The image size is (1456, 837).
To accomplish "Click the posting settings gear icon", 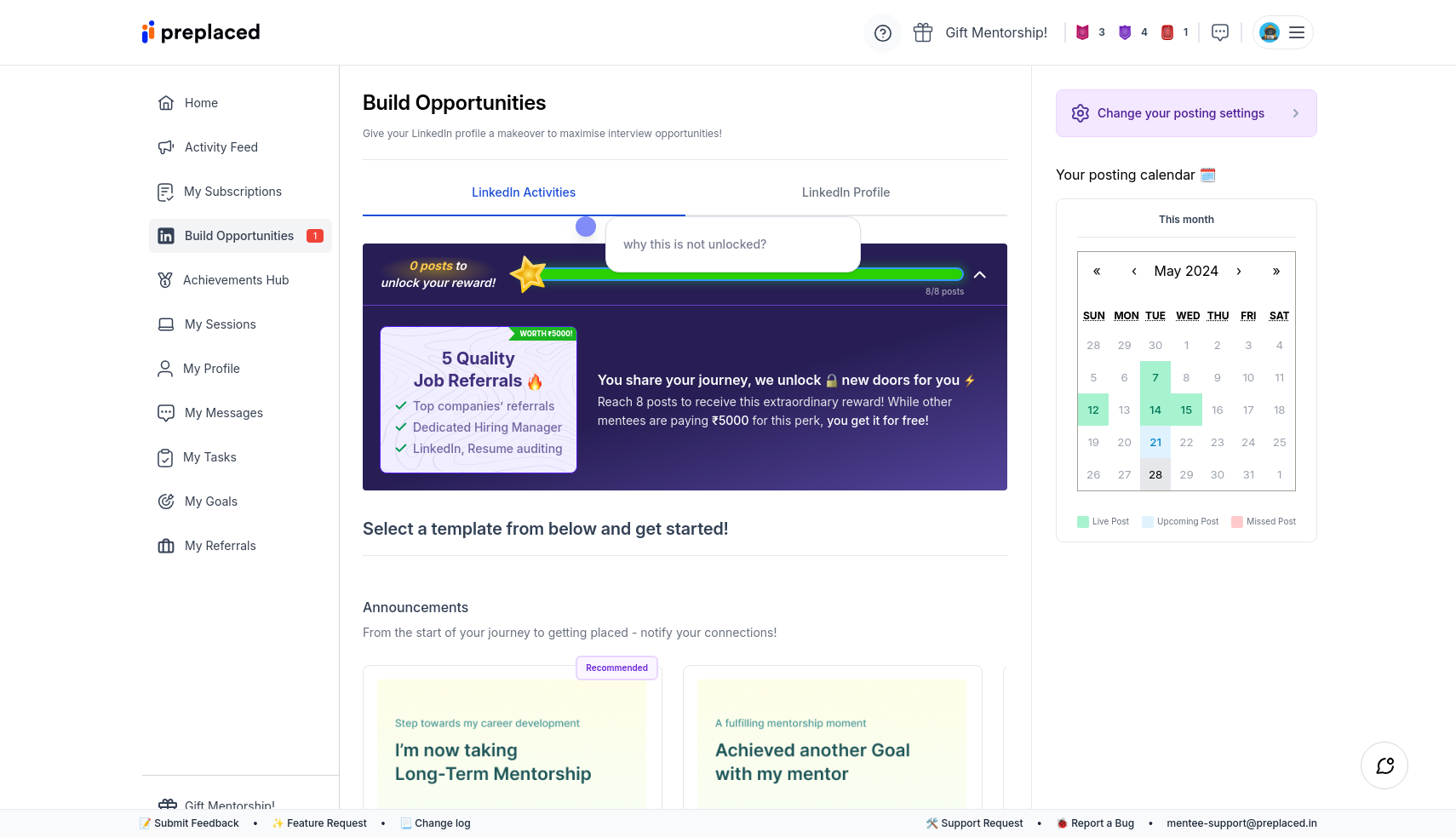I will point(1081,113).
